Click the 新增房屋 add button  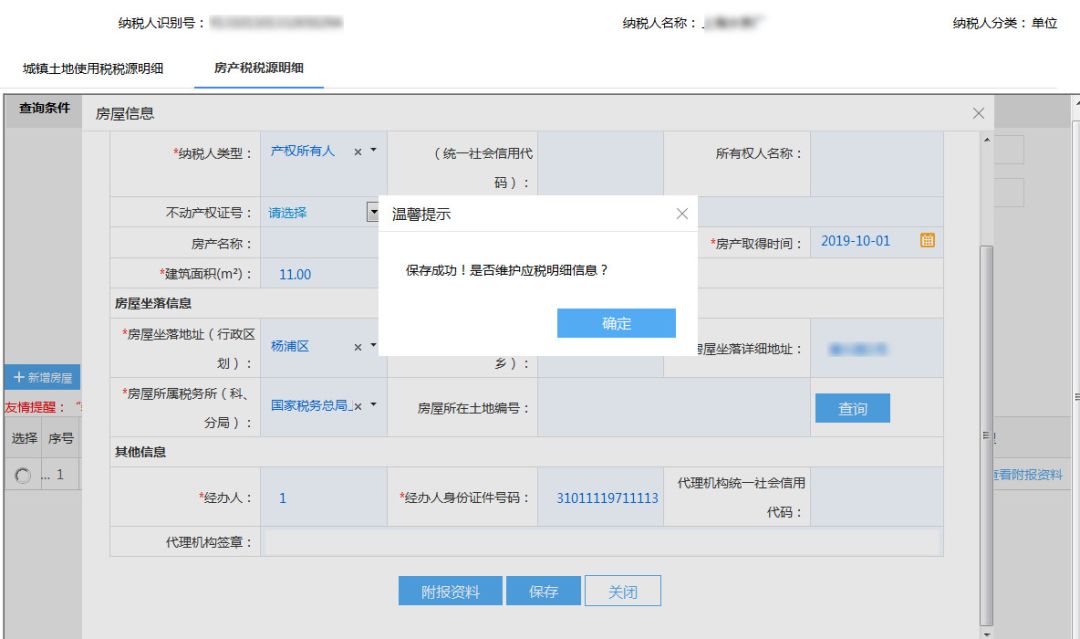[42, 378]
